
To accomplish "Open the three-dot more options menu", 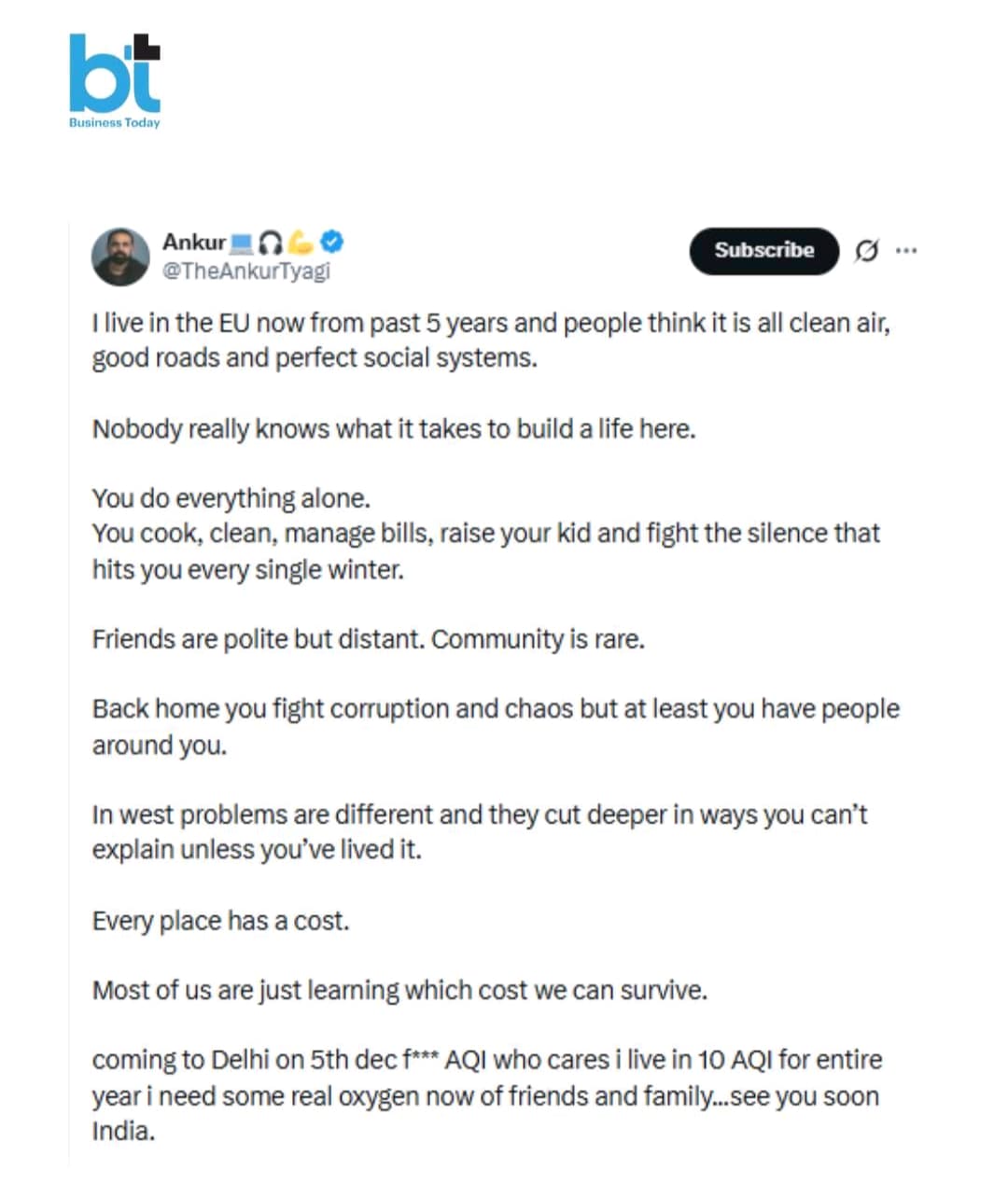I will pos(905,250).
